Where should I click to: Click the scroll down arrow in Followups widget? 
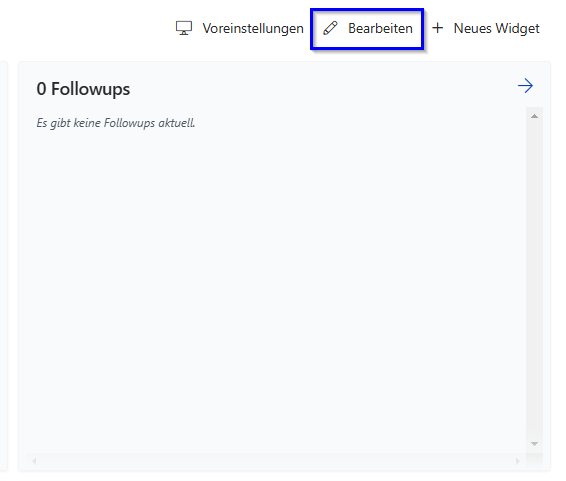pos(535,444)
